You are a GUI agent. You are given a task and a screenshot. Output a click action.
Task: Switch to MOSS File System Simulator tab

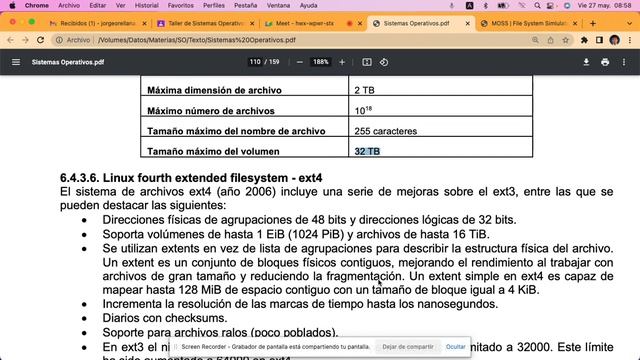tap(529, 24)
